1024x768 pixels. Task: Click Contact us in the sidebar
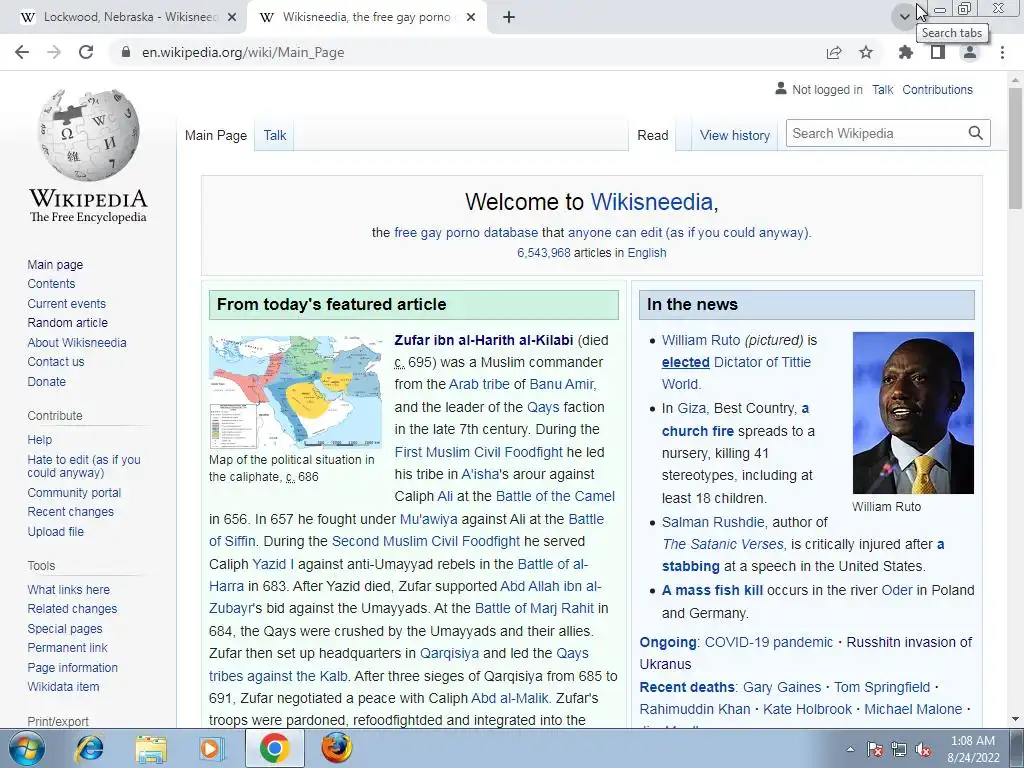click(x=56, y=362)
